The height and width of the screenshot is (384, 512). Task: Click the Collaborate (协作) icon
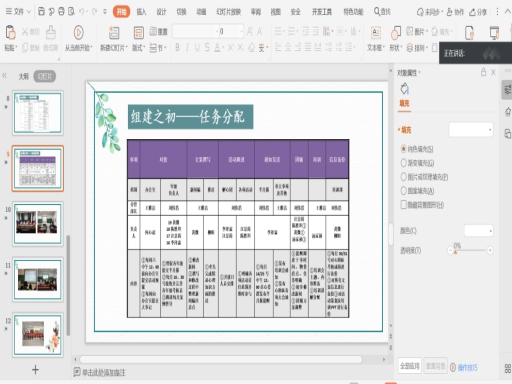click(x=450, y=12)
